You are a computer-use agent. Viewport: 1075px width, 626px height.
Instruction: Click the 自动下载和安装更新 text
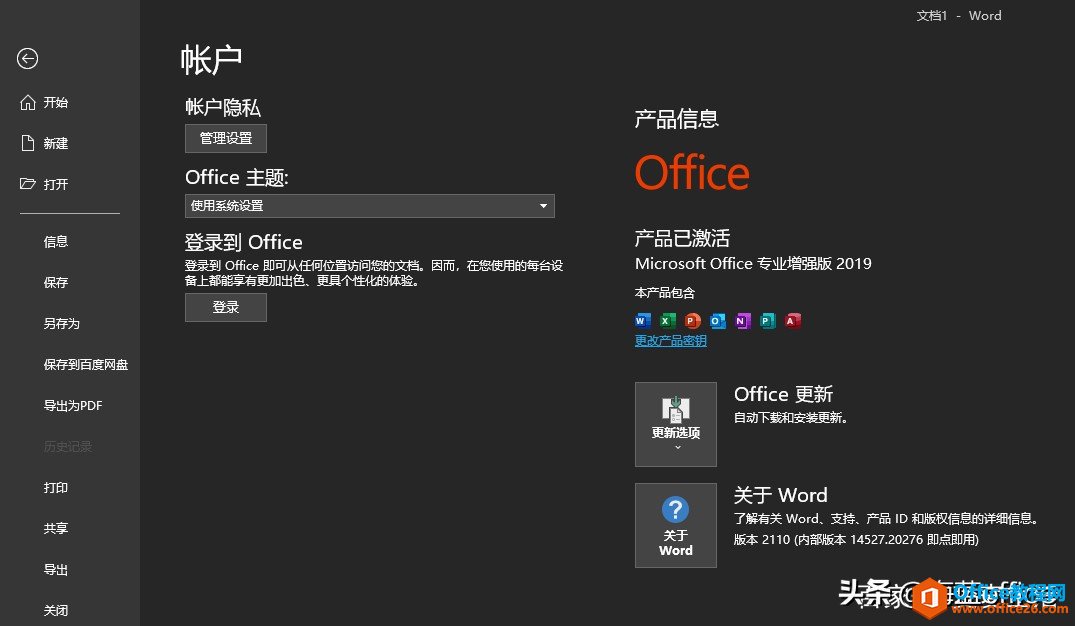coord(790,418)
